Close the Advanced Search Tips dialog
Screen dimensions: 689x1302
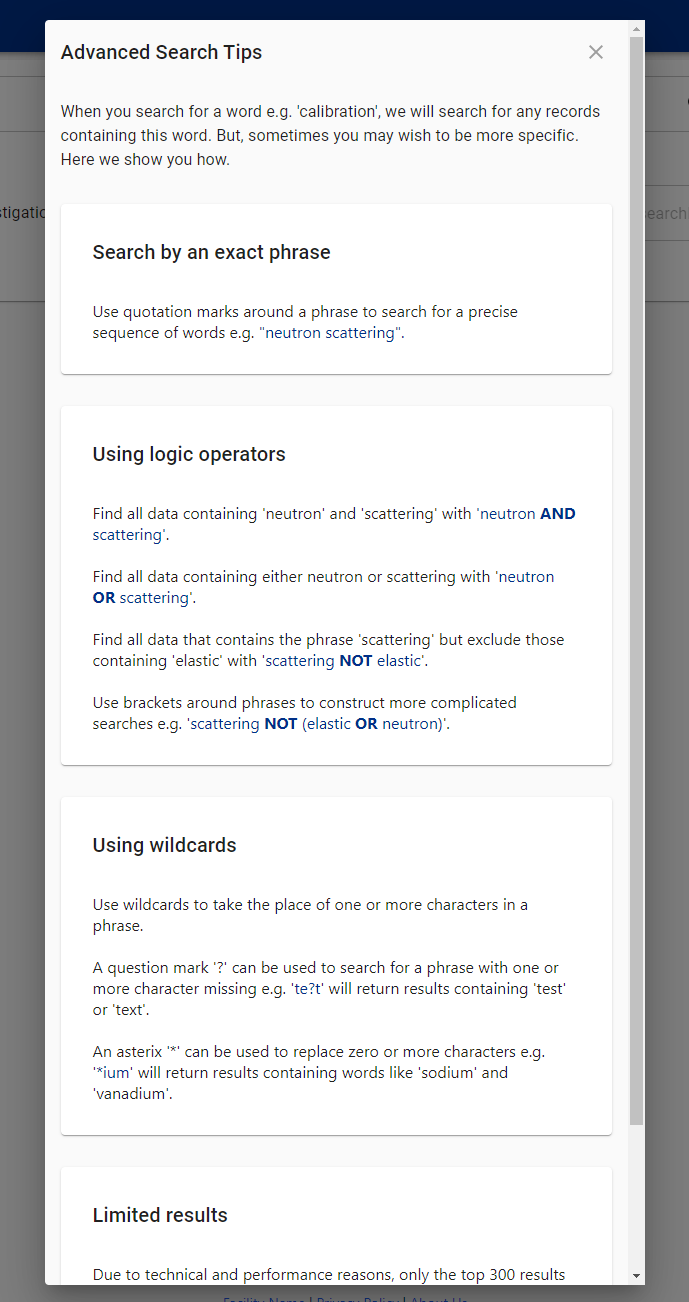click(x=595, y=52)
